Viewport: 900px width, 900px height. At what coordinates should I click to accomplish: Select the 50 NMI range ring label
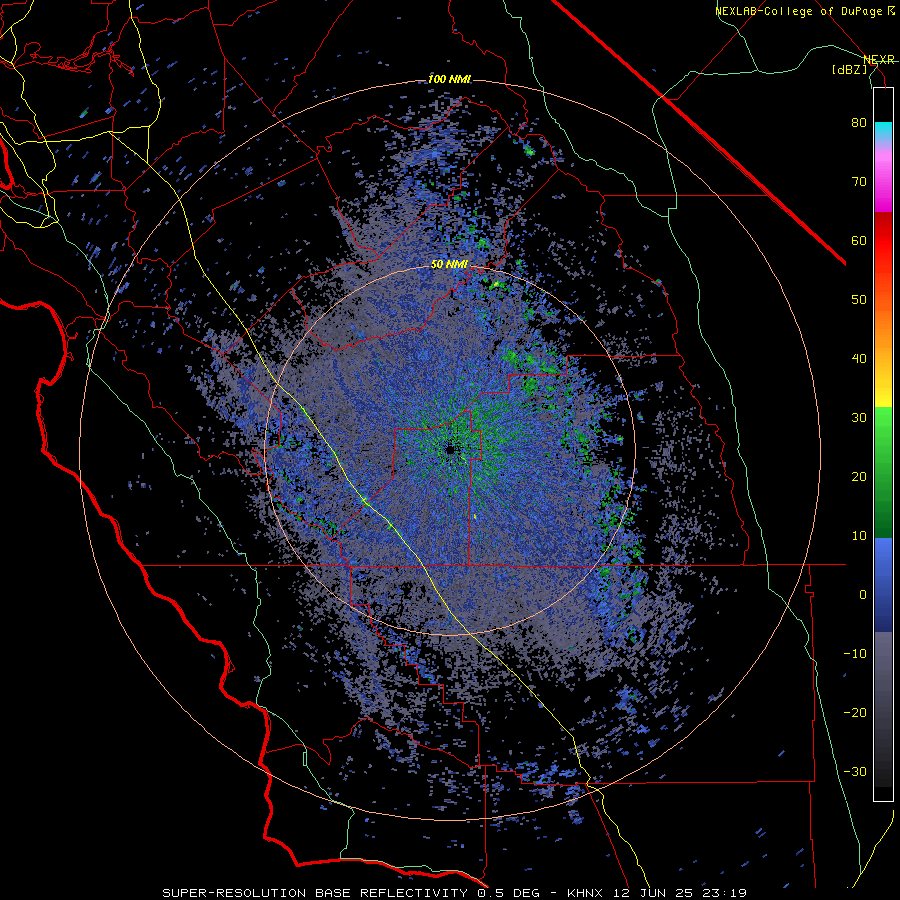449,265
